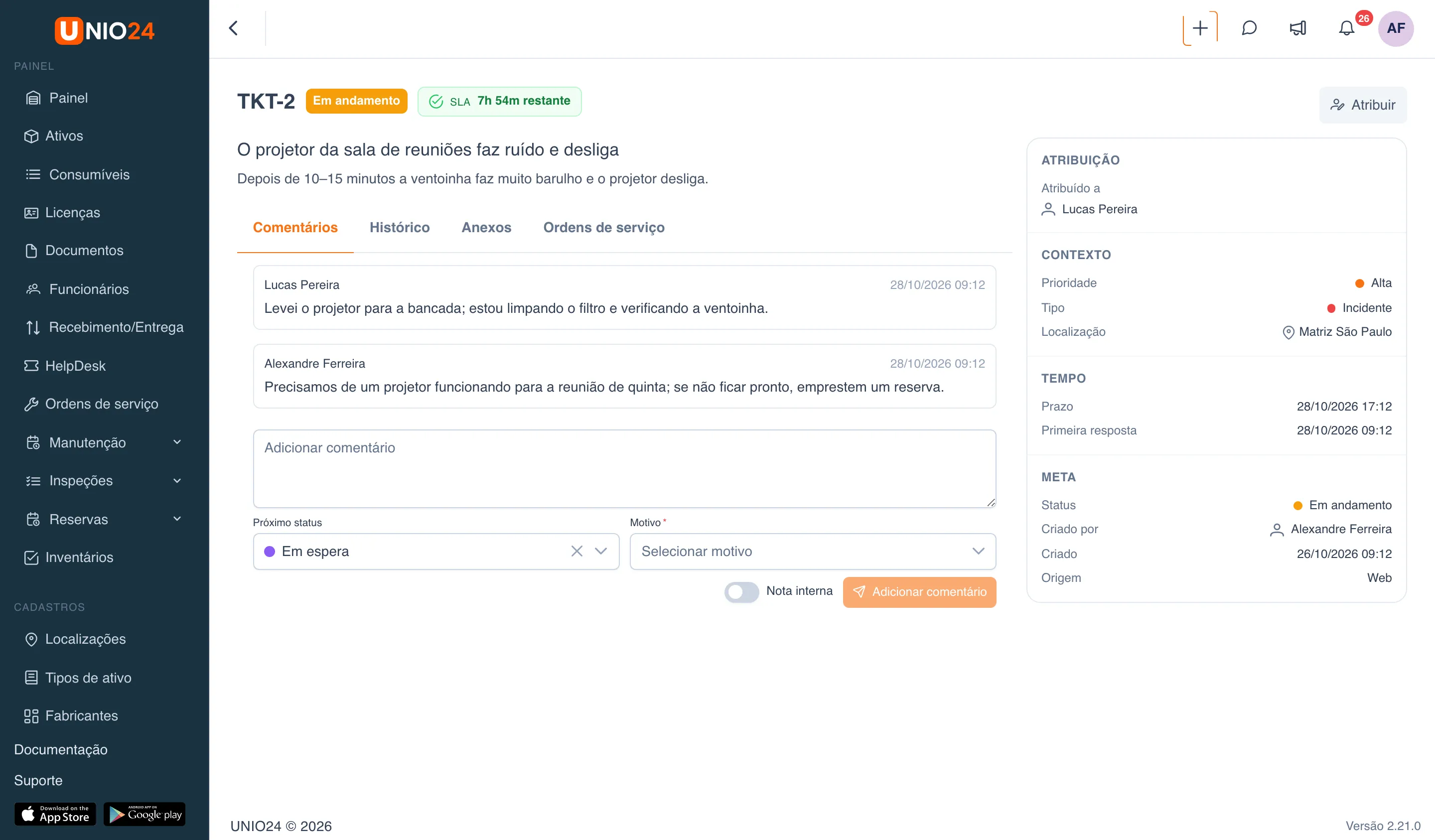The width and height of the screenshot is (1435, 840).
Task: Open the Documentação link
Action: point(60,749)
